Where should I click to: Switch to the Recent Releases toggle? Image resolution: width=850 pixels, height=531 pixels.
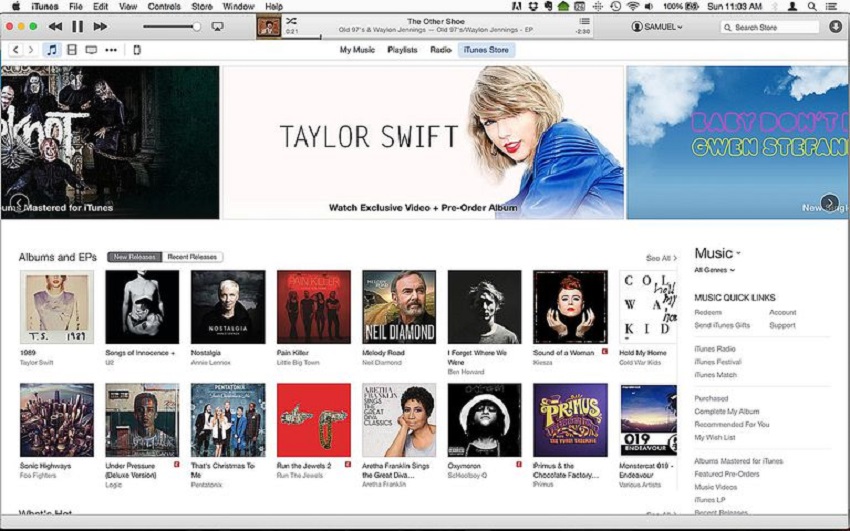coord(192,257)
